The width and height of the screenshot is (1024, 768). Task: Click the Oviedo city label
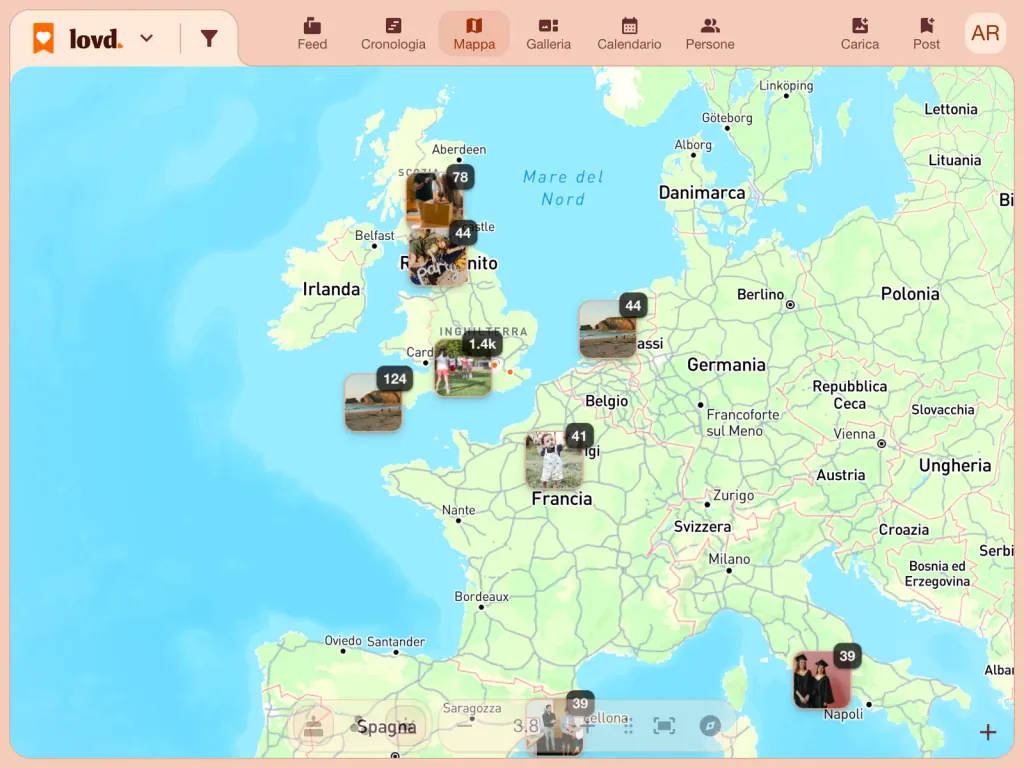343,641
